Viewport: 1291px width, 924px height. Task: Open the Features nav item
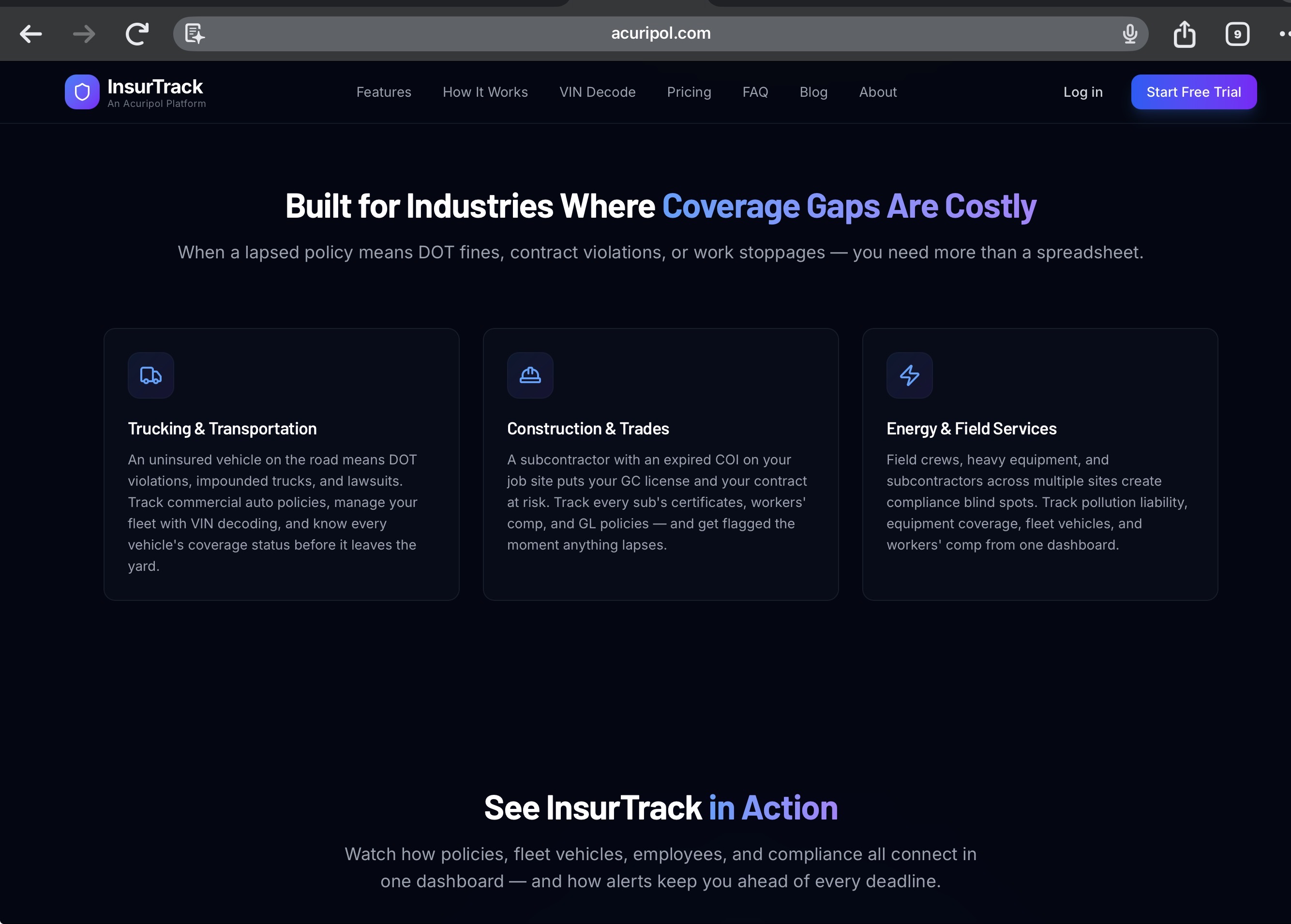coord(384,92)
